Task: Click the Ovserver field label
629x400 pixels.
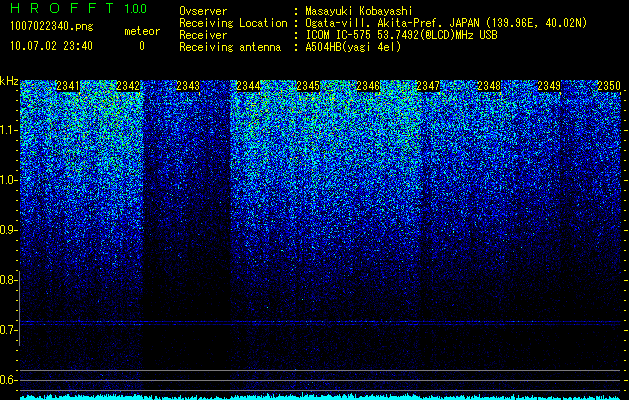Action: point(203,11)
